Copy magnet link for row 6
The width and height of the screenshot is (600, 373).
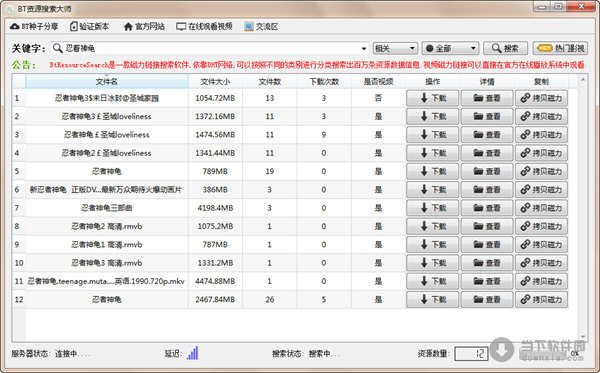click(x=541, y=189)
